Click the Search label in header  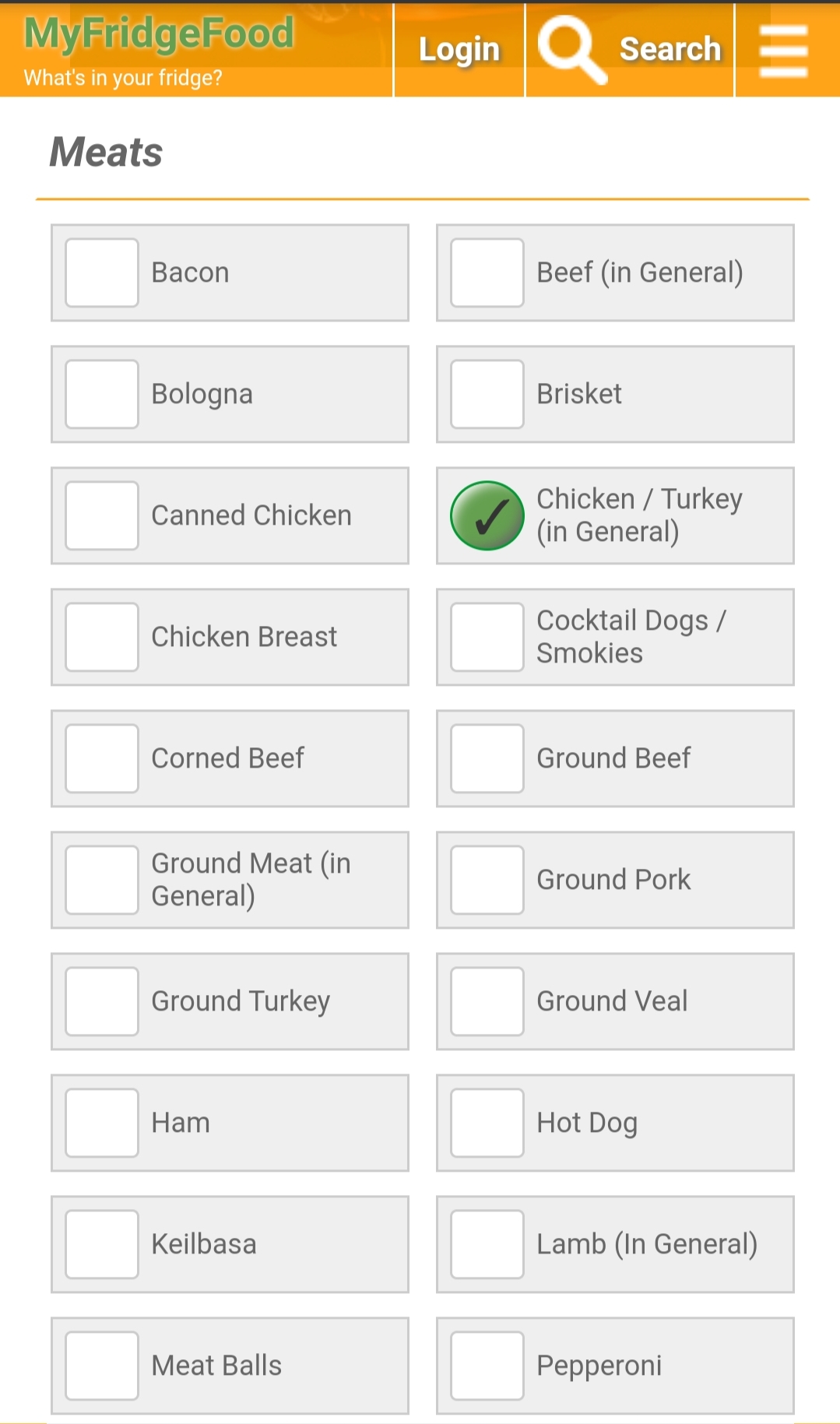pyautogui.click(x=670, y=49)
